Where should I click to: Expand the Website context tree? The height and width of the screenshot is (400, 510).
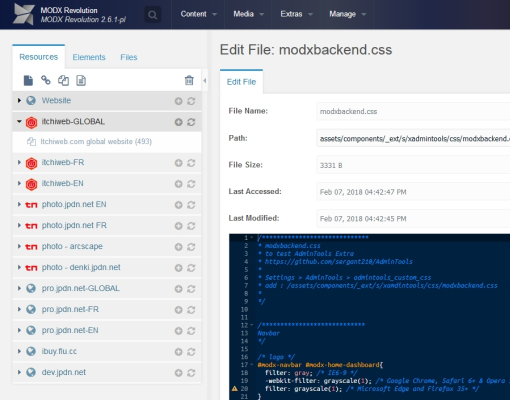[19, 100]
